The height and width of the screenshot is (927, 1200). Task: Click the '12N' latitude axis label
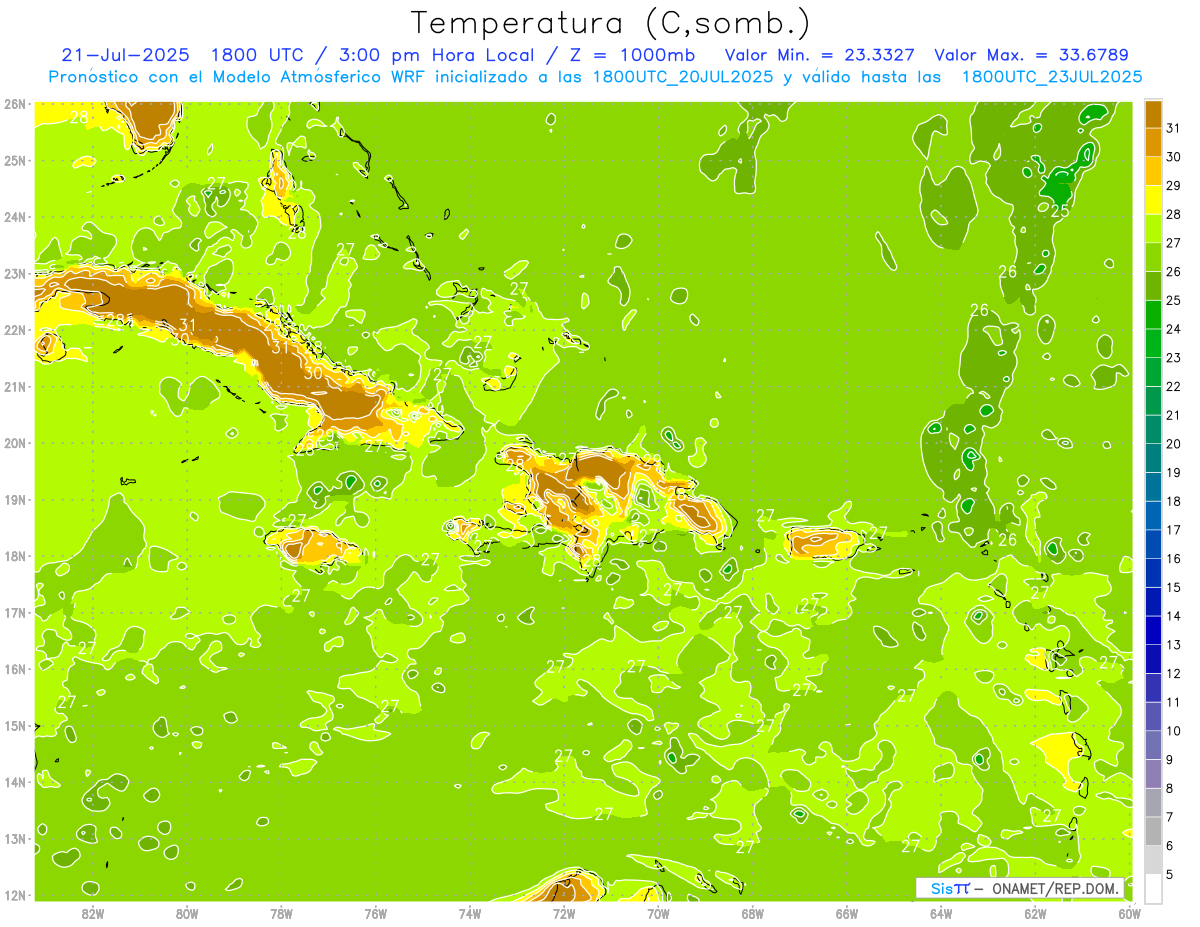(15, 895)
